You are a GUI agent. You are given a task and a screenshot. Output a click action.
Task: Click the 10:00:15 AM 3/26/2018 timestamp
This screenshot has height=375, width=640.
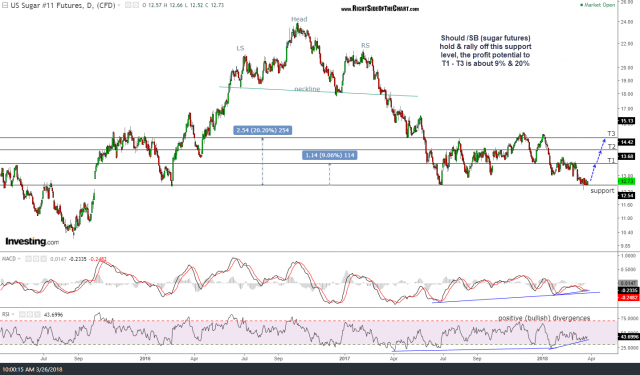32,370
